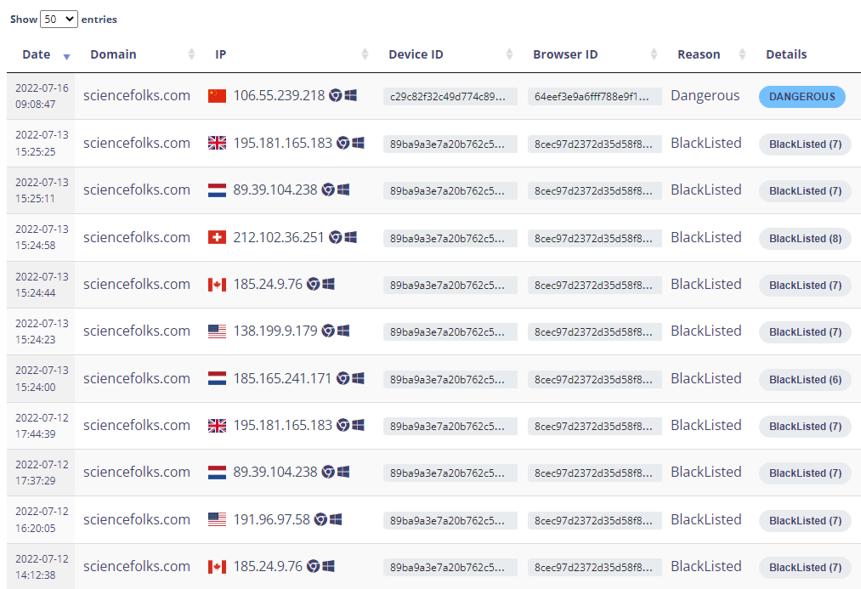The image size is (861, 589).
Task: Click the Canada flag in the 14:12:38 row
Action: (217, 567)
